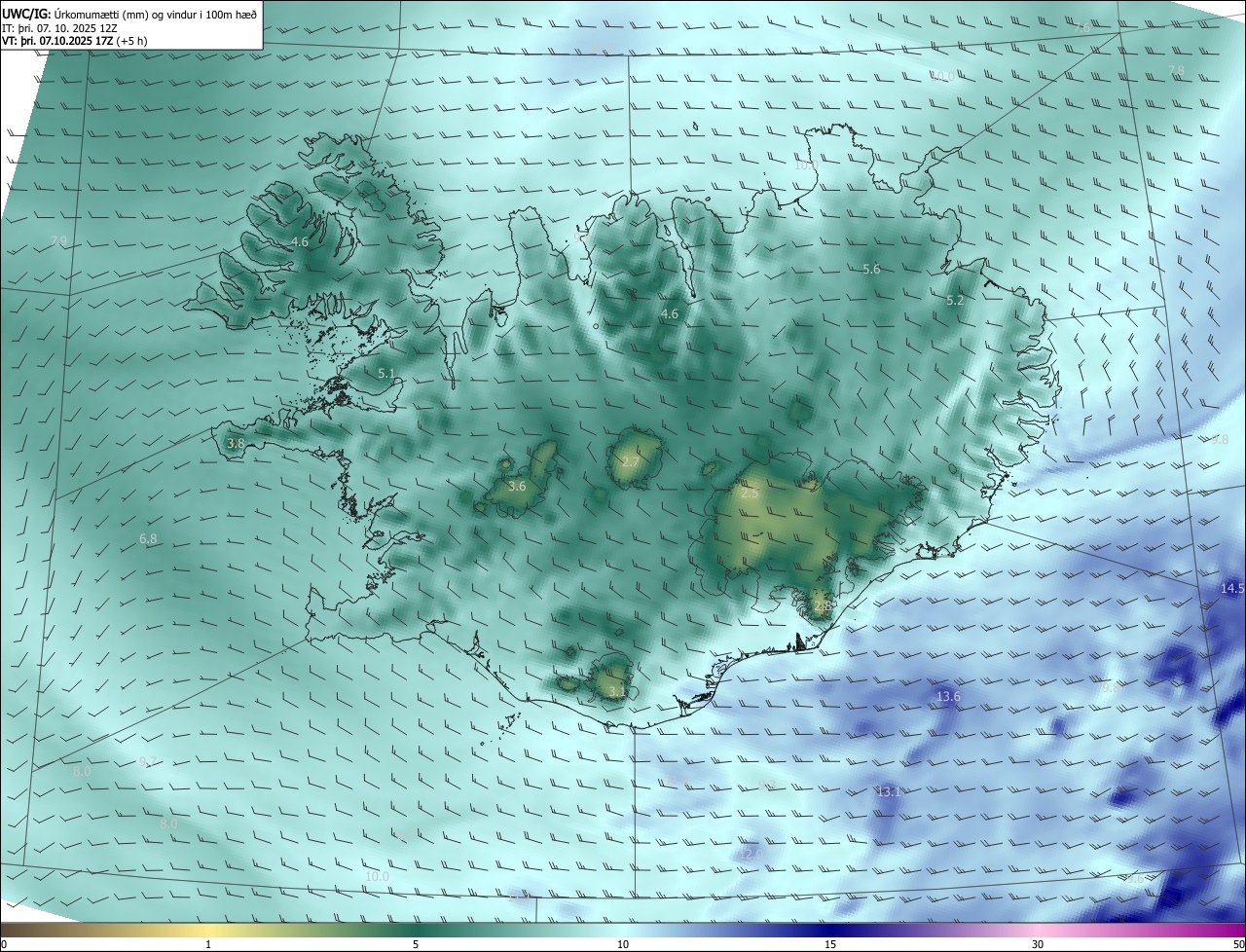Click the 0 tick on the color scale
Viewport: 1246px width, 952px height.
(x=4, y=944)
